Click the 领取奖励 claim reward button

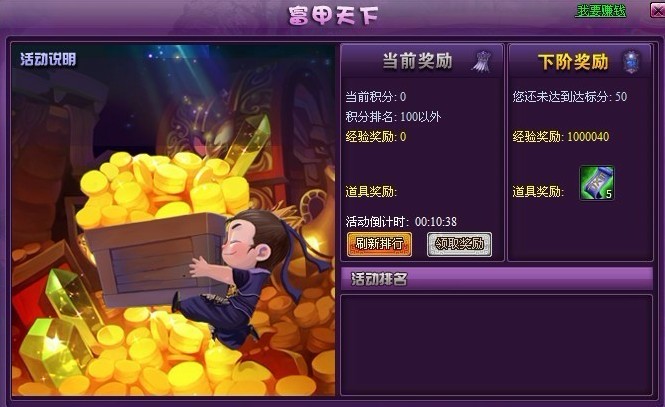point(459,244)
